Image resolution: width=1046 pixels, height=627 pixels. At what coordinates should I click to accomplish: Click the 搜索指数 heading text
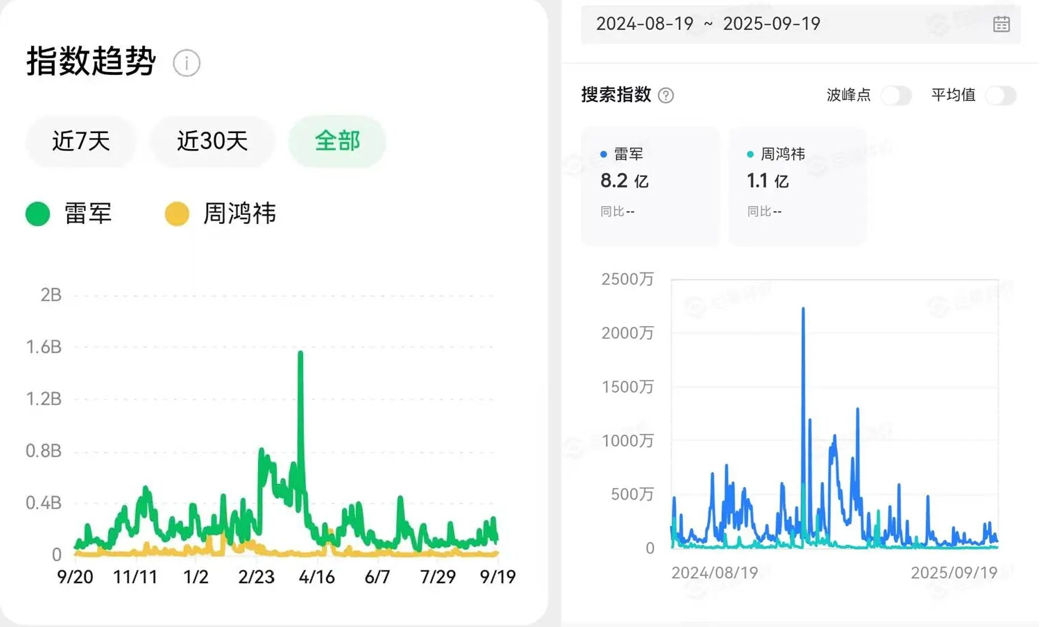point(616,95)
